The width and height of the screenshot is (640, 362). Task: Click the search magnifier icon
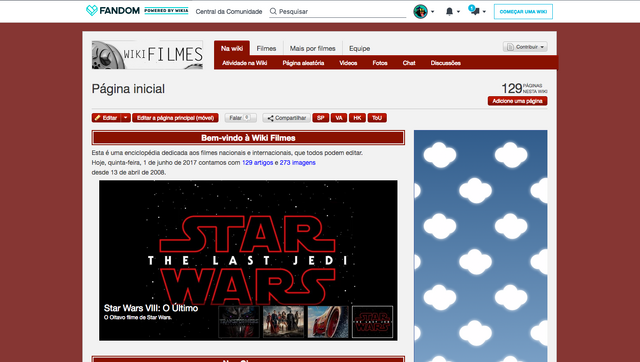pyautogui.click(x=273, y=11)
